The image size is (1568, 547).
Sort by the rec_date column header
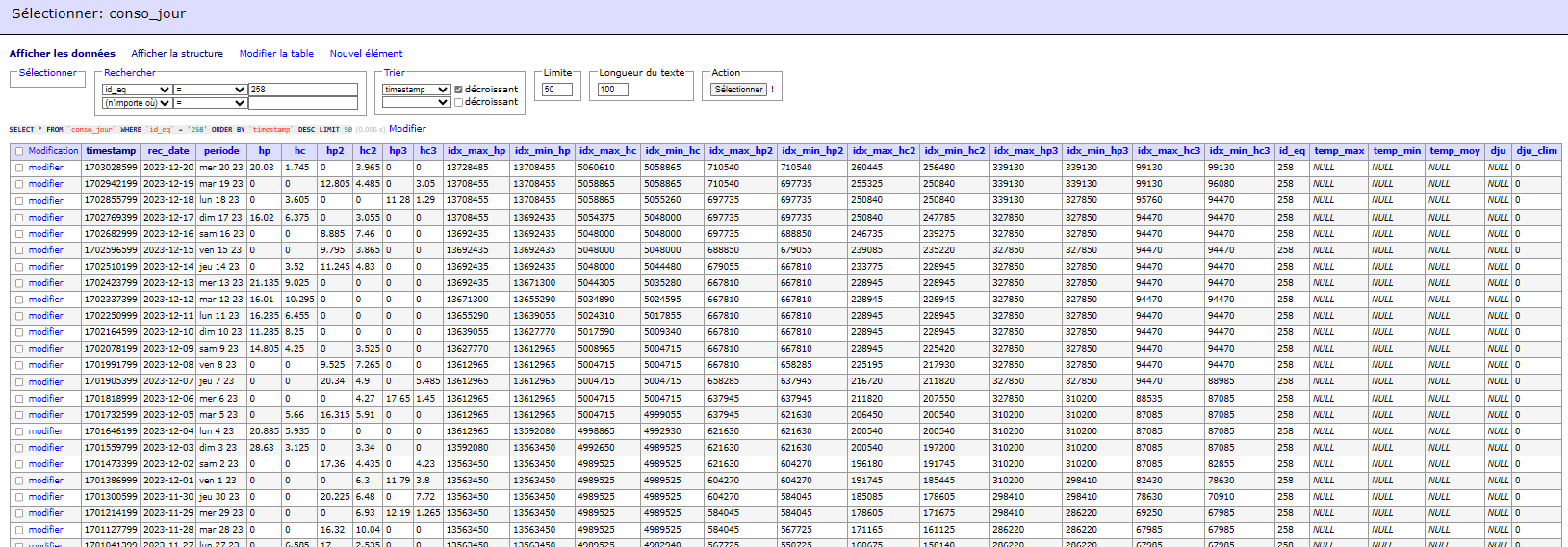point(168,151)
